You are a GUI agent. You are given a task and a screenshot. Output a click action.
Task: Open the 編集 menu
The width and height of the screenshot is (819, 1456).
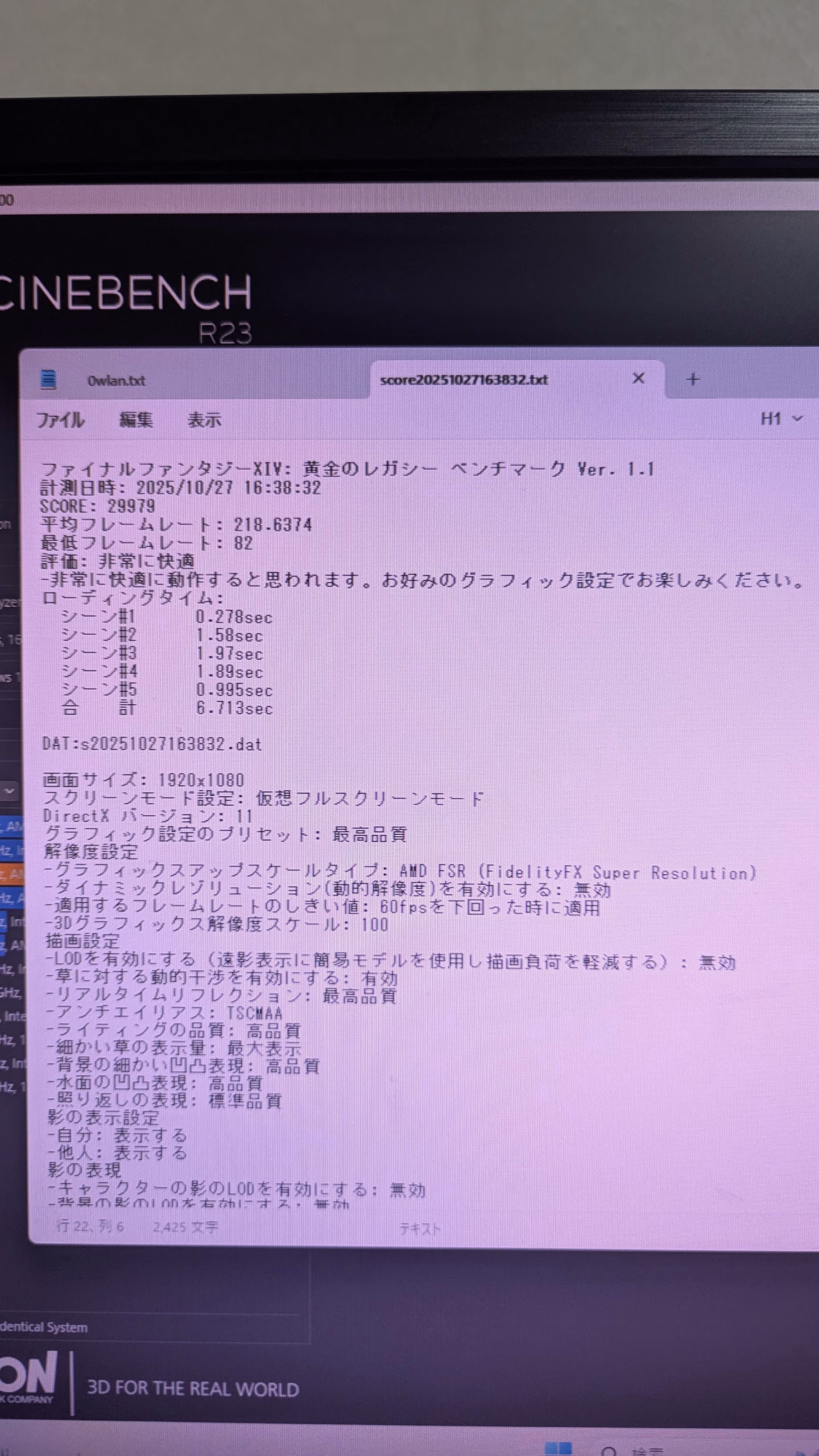pos(136,420)
